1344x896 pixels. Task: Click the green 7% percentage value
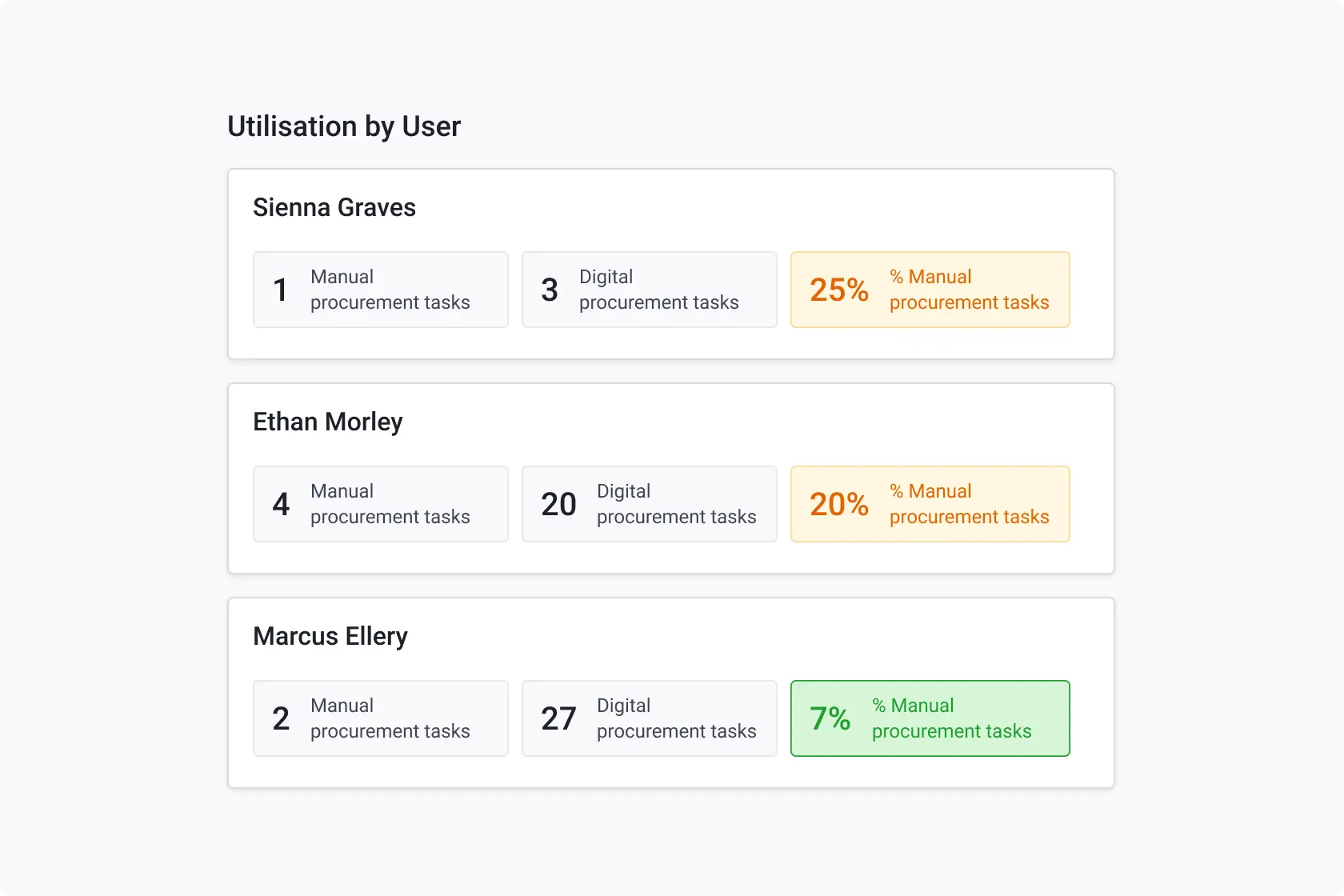tap(830, 718)
